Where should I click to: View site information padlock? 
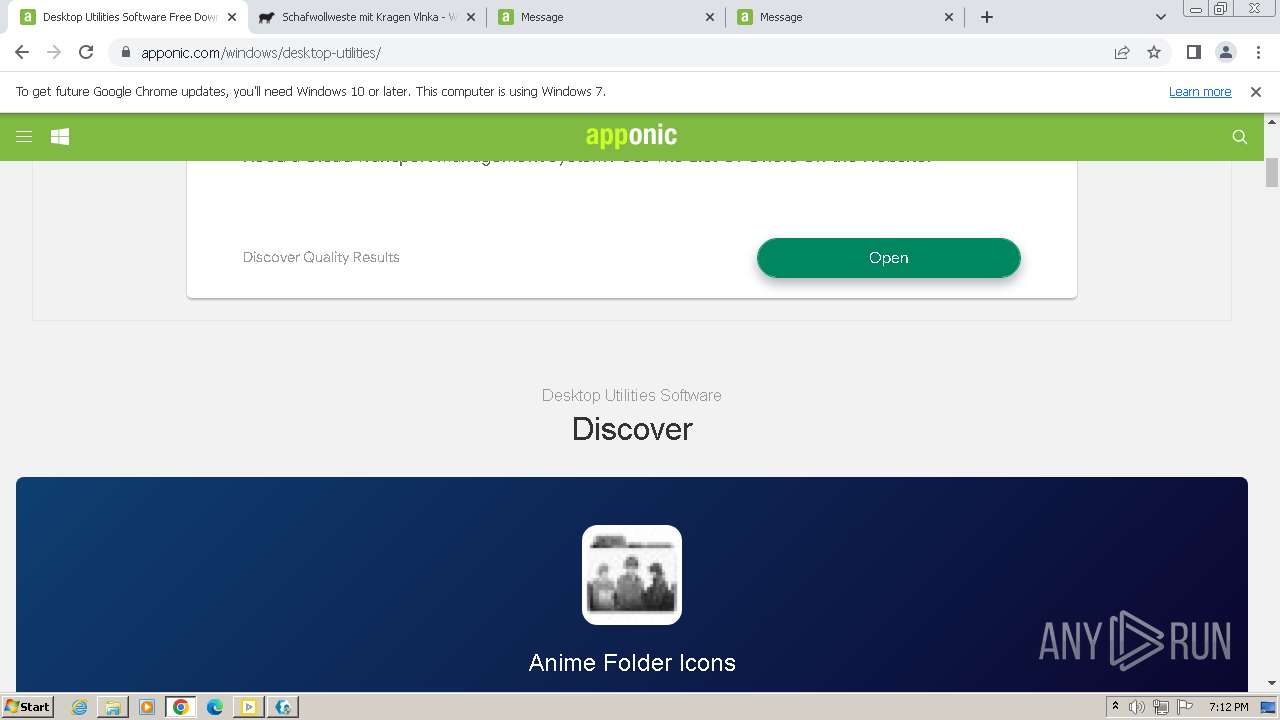point(126,53)
